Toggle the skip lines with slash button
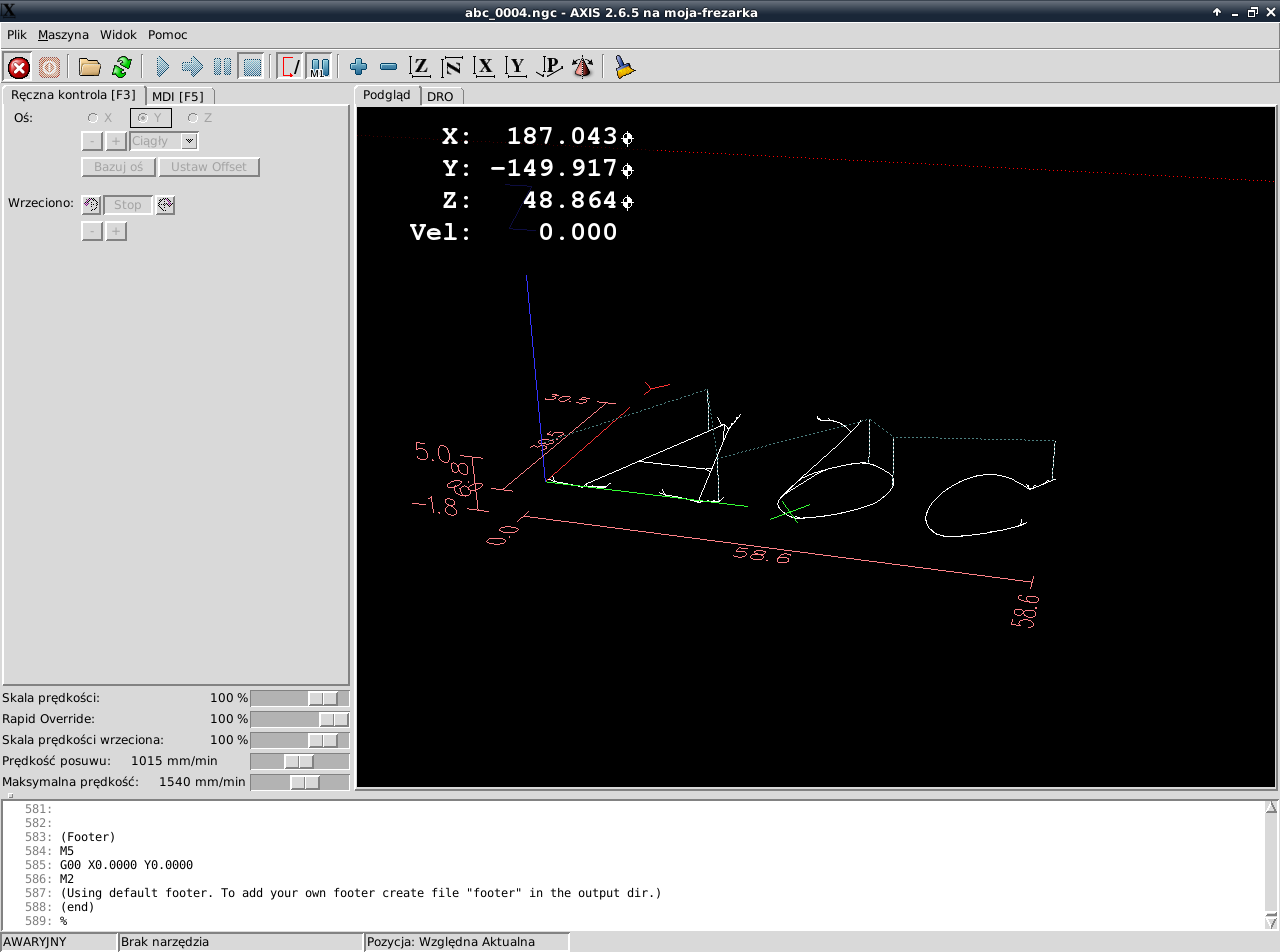This screenshot has width=1280, height=952. 291,67
